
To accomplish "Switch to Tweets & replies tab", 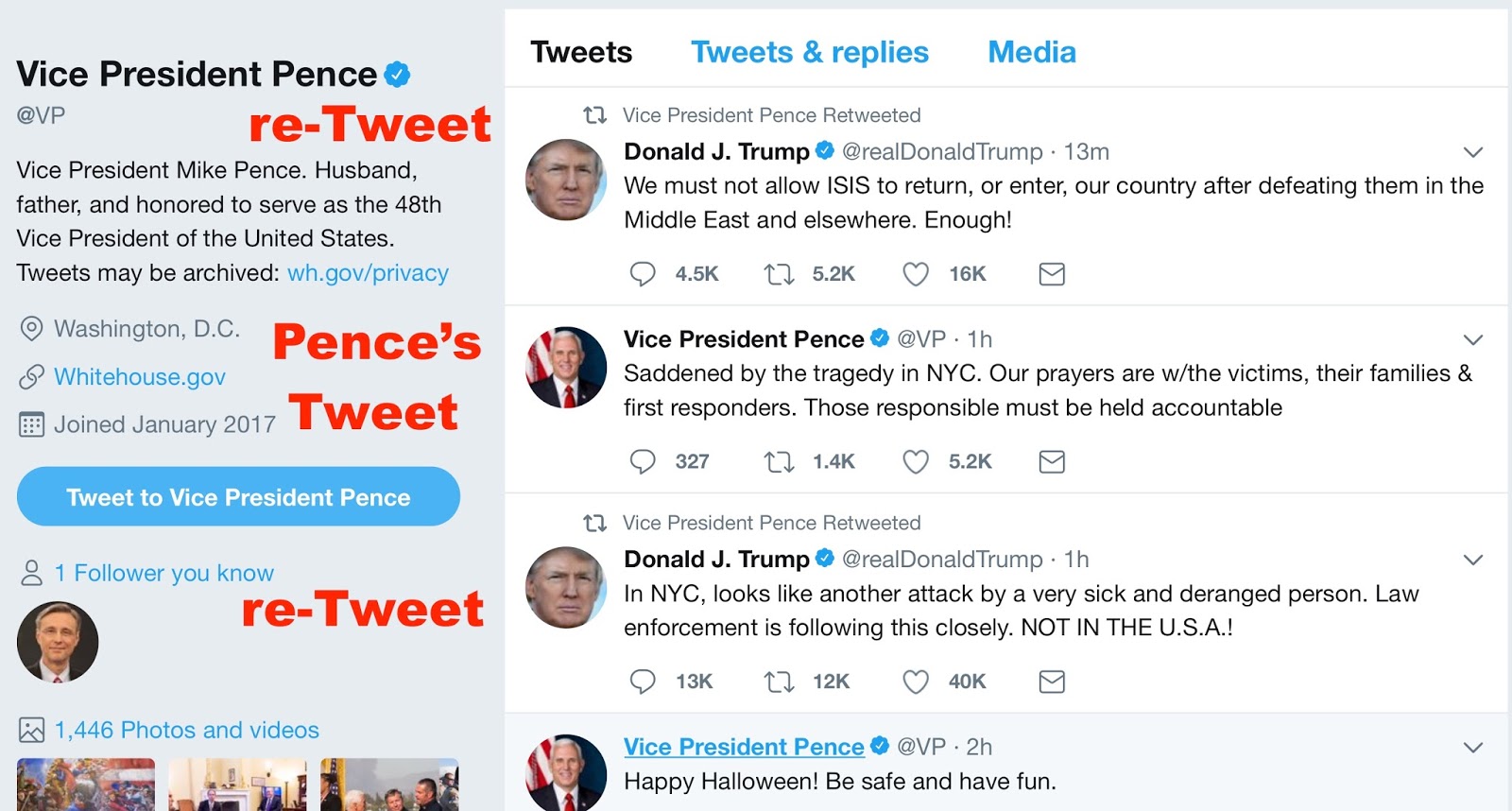I will point(810,52).
